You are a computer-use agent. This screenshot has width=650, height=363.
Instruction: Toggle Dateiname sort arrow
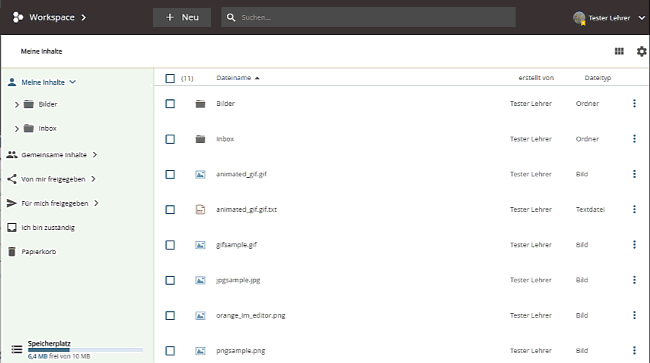tap(257, 78)
